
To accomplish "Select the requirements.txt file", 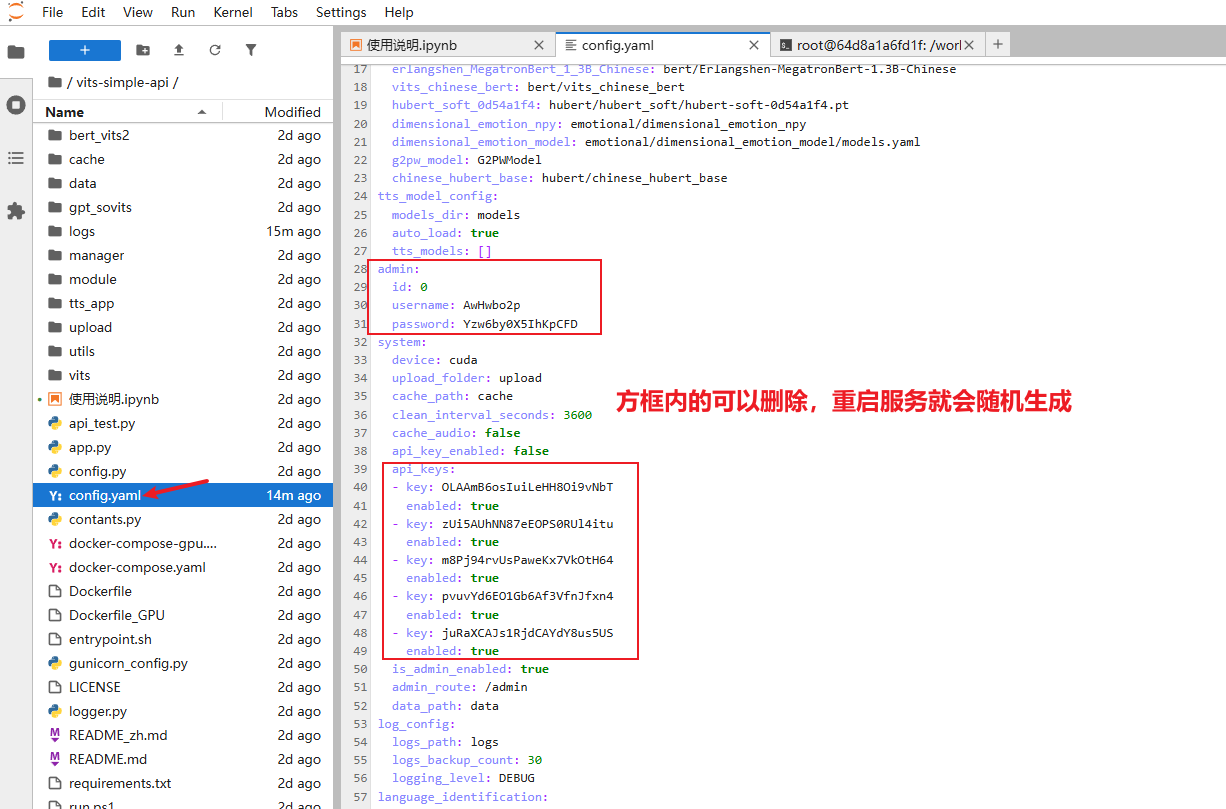I will coord(184,783).
